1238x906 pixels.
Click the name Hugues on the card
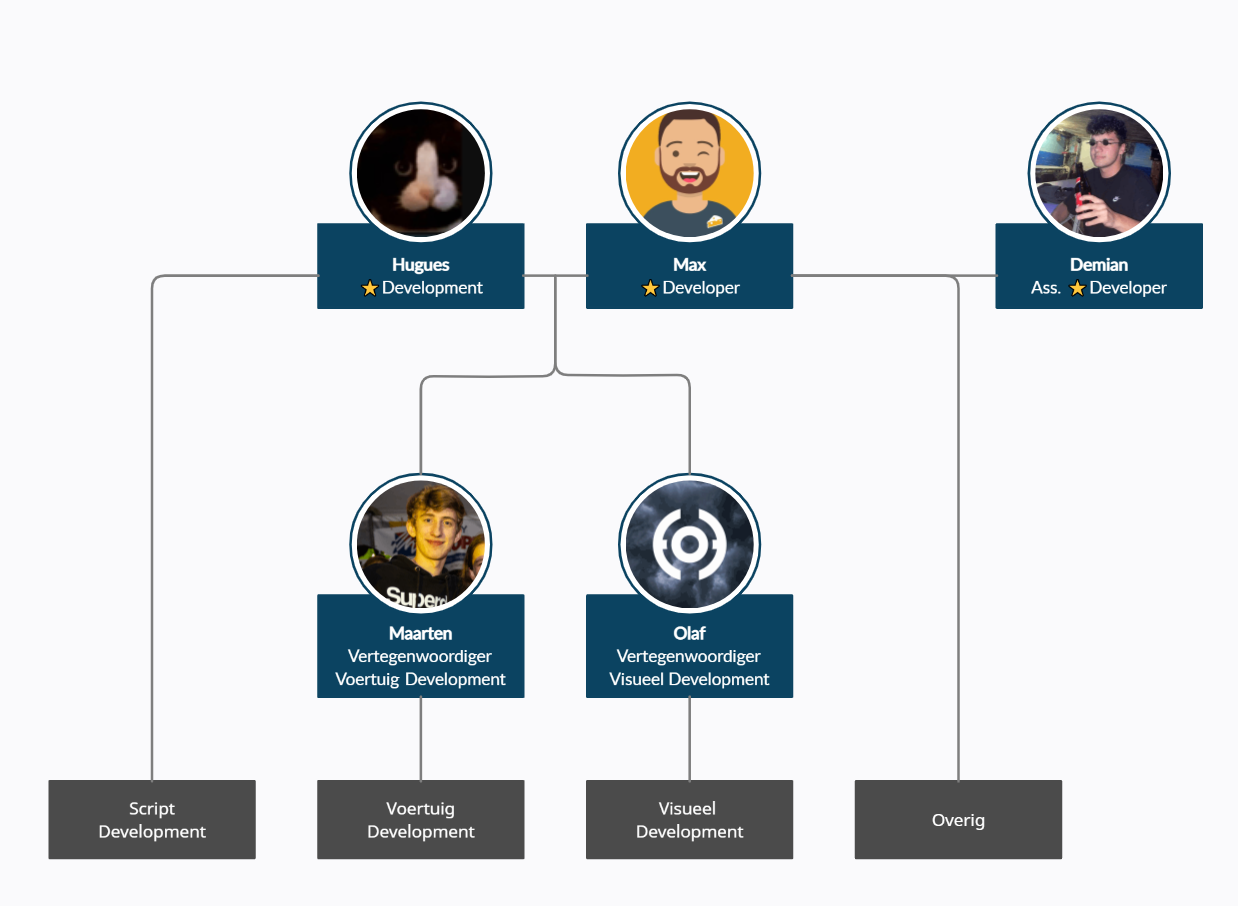420,265
